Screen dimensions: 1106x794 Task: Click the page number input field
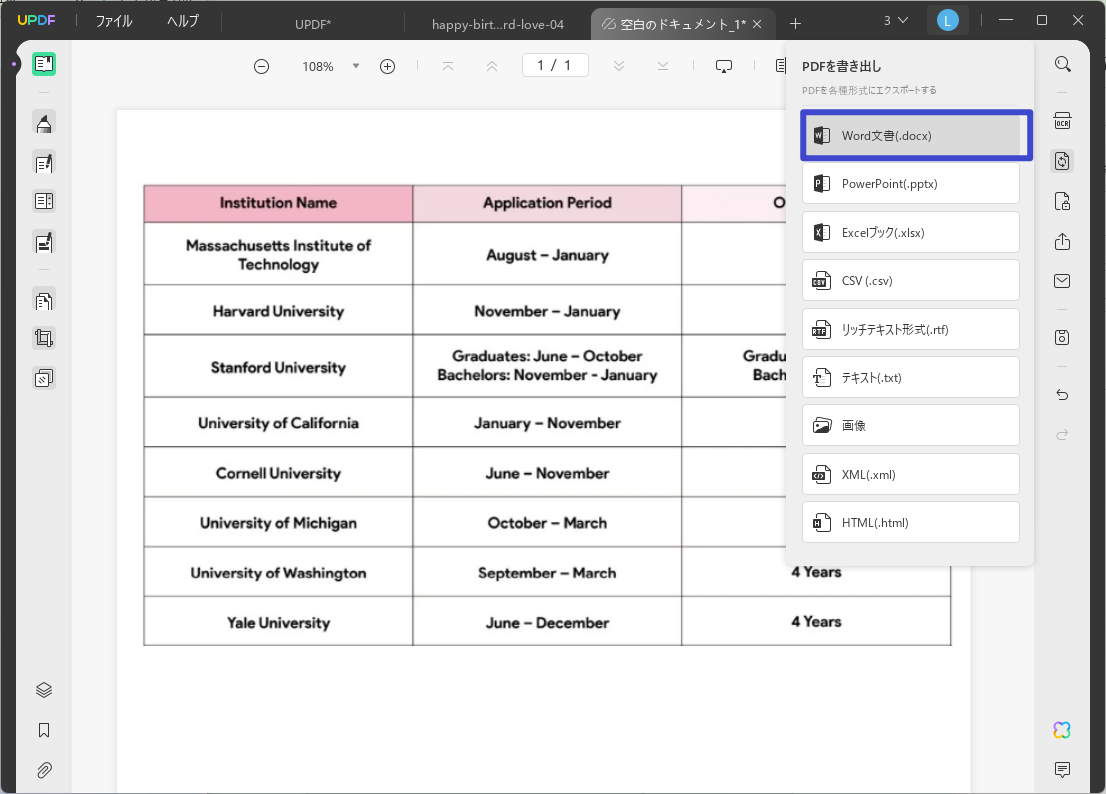point(555,66)
